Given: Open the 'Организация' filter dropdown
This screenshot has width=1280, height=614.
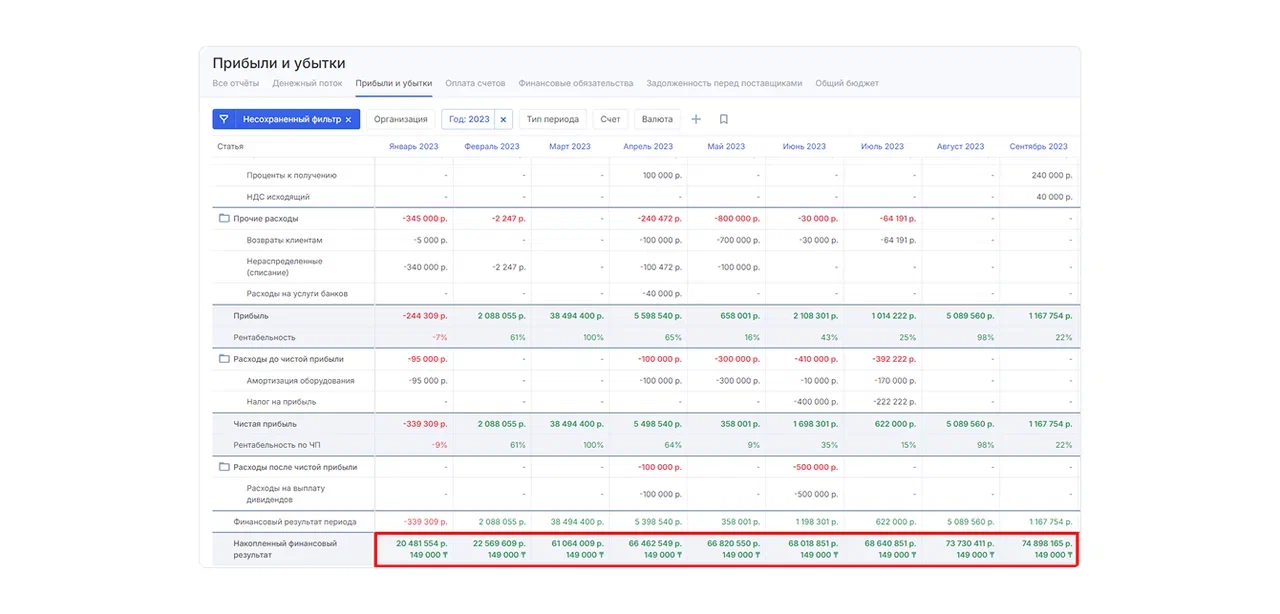Looking at the screenshot, I should [400, 119].
